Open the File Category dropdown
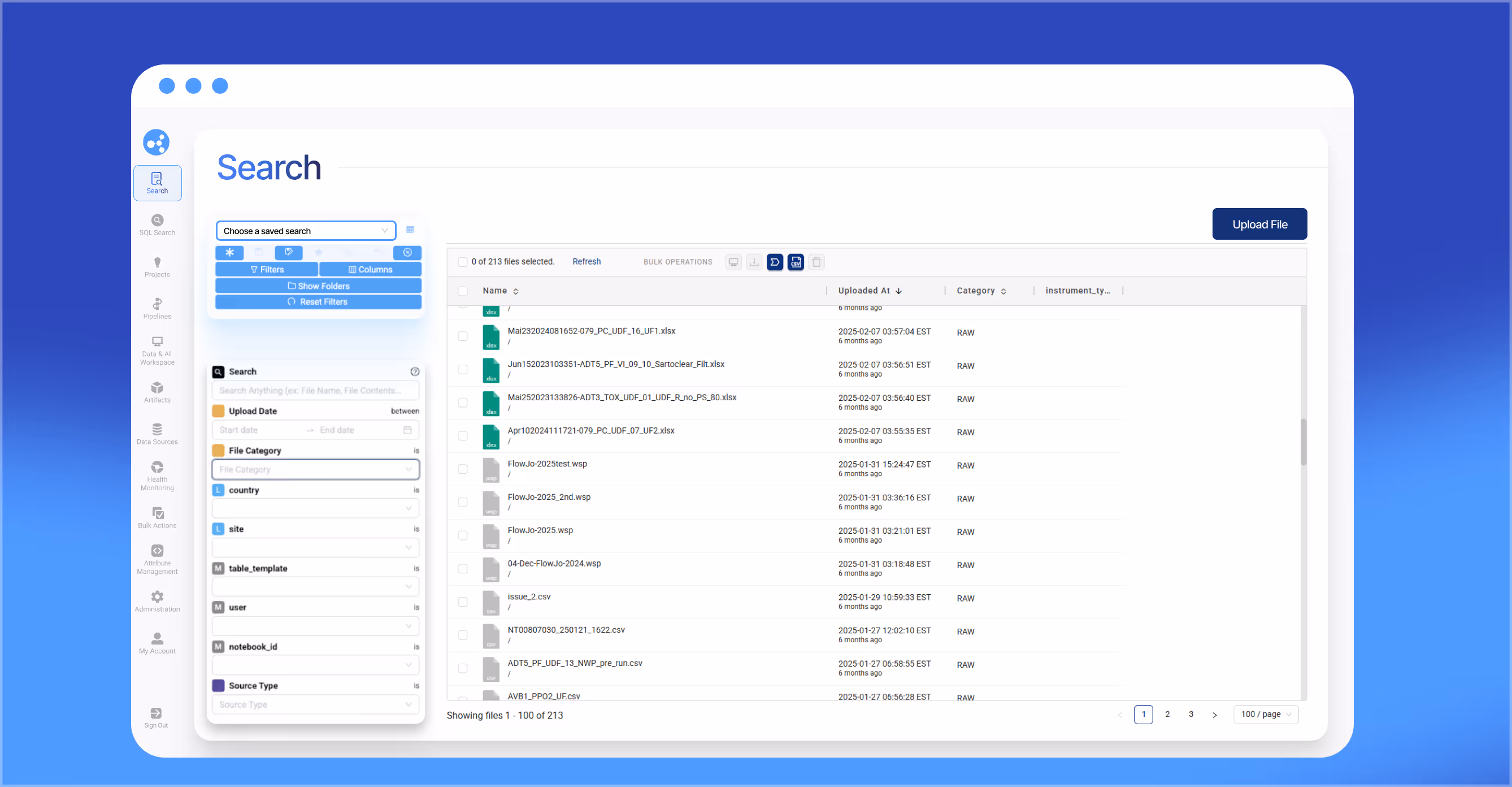The height and width of the screenshot is (787, 1512). coord(315,469)
